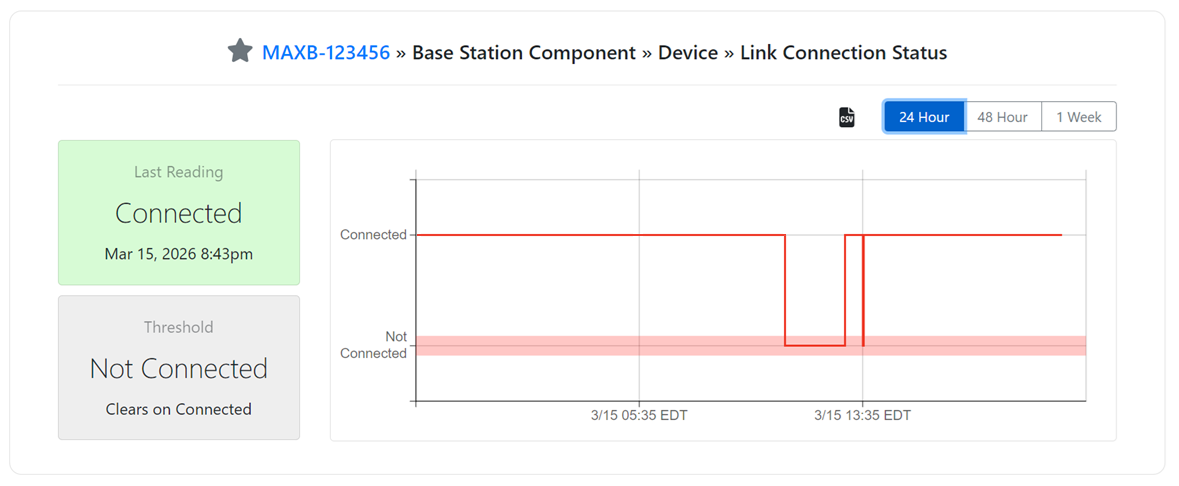Image resolution: width=1179 pixels, height=486 pixels.
Task: Click the 3/15 13:35 EDT axis tick label
Action: pyautogui.click(x=862, y=415)
